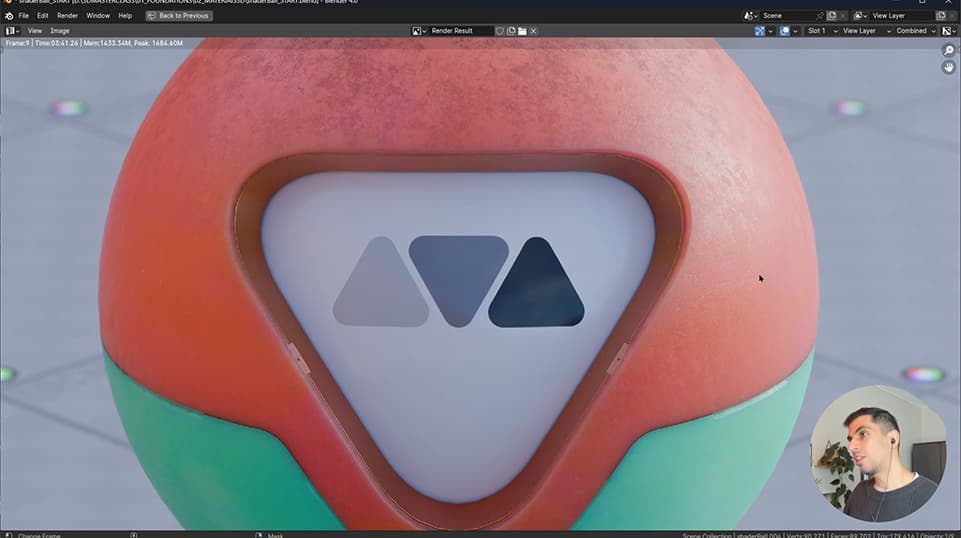This screenshot has width=961, height=538.
Task: Click the open image folder icon
Action: (522, 31)
